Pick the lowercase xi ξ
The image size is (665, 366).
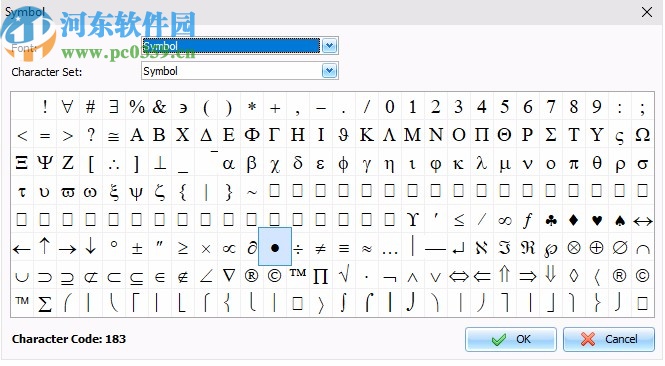pos(113,192)
